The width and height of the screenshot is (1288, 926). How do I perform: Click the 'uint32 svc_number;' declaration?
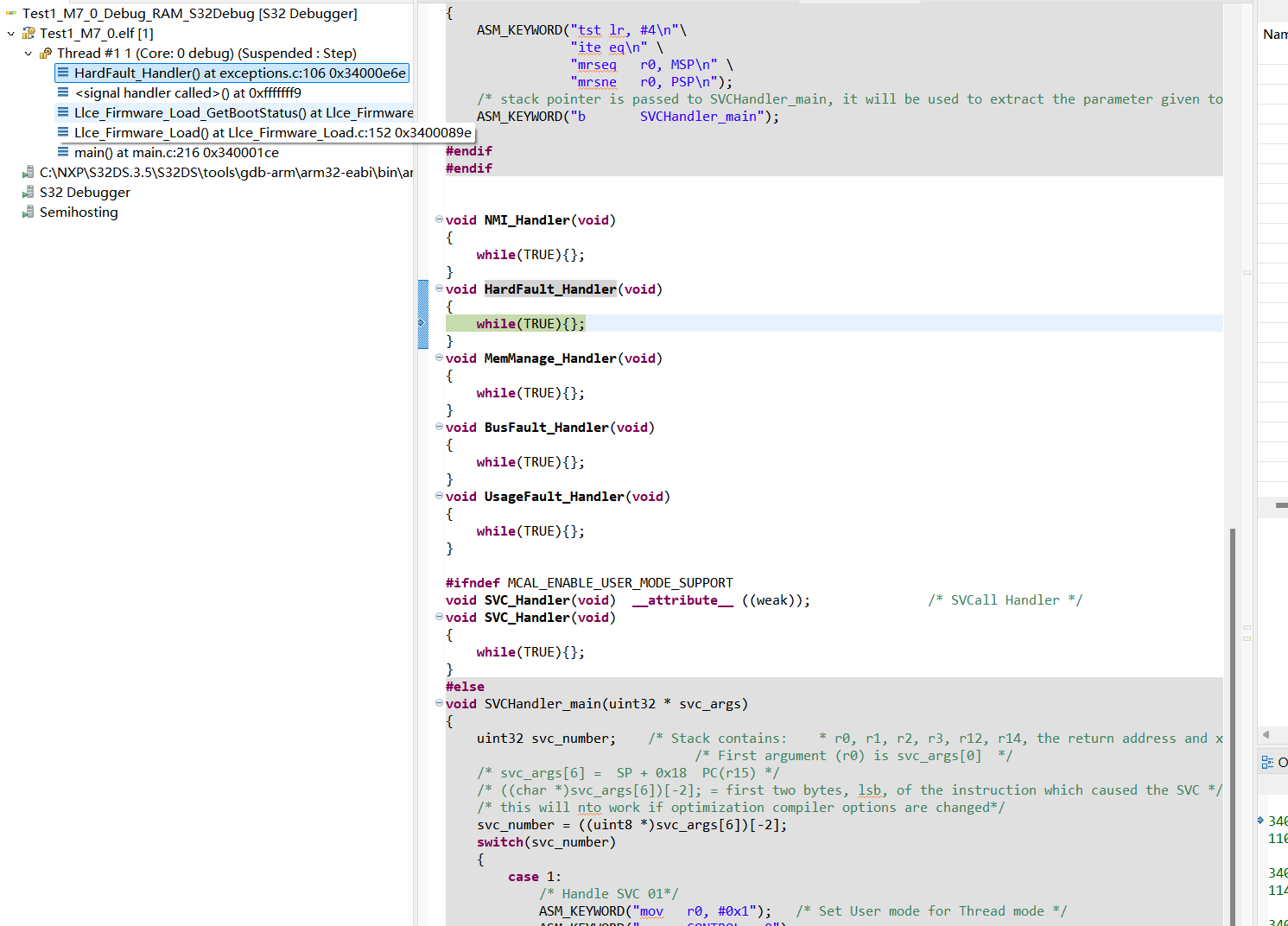(x=546, y=739)
